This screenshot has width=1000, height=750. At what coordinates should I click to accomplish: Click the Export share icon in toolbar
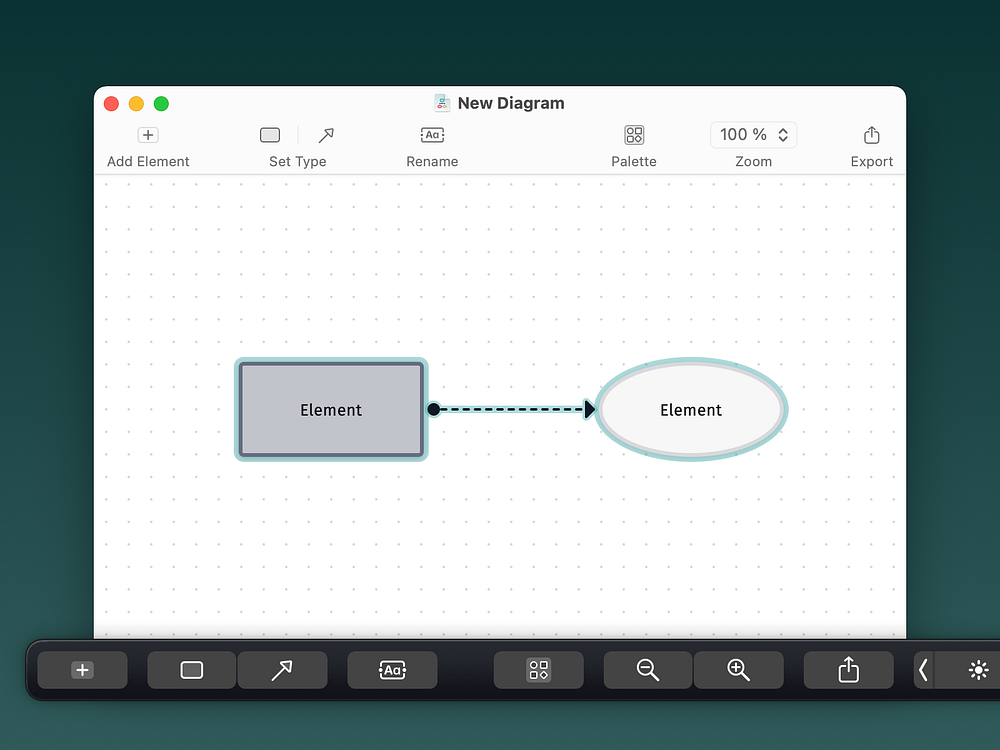(x=871, y=135)
